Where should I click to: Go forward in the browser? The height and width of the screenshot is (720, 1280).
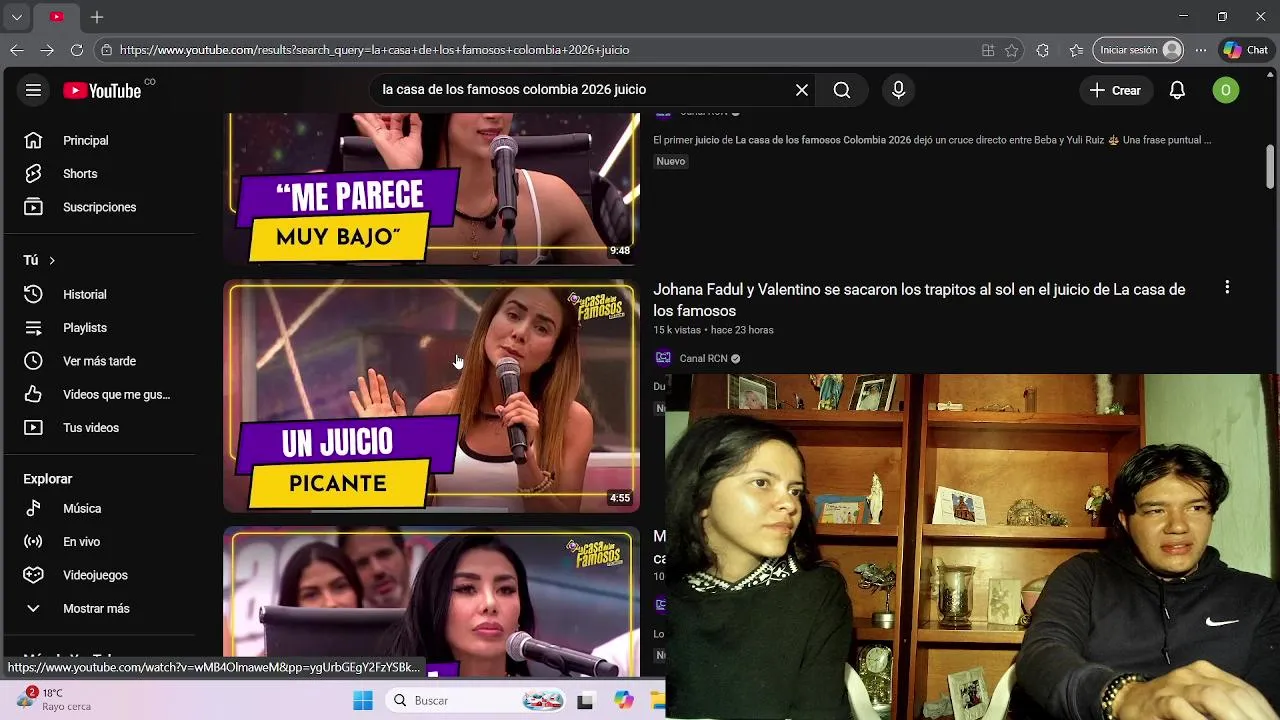point(47,50)
